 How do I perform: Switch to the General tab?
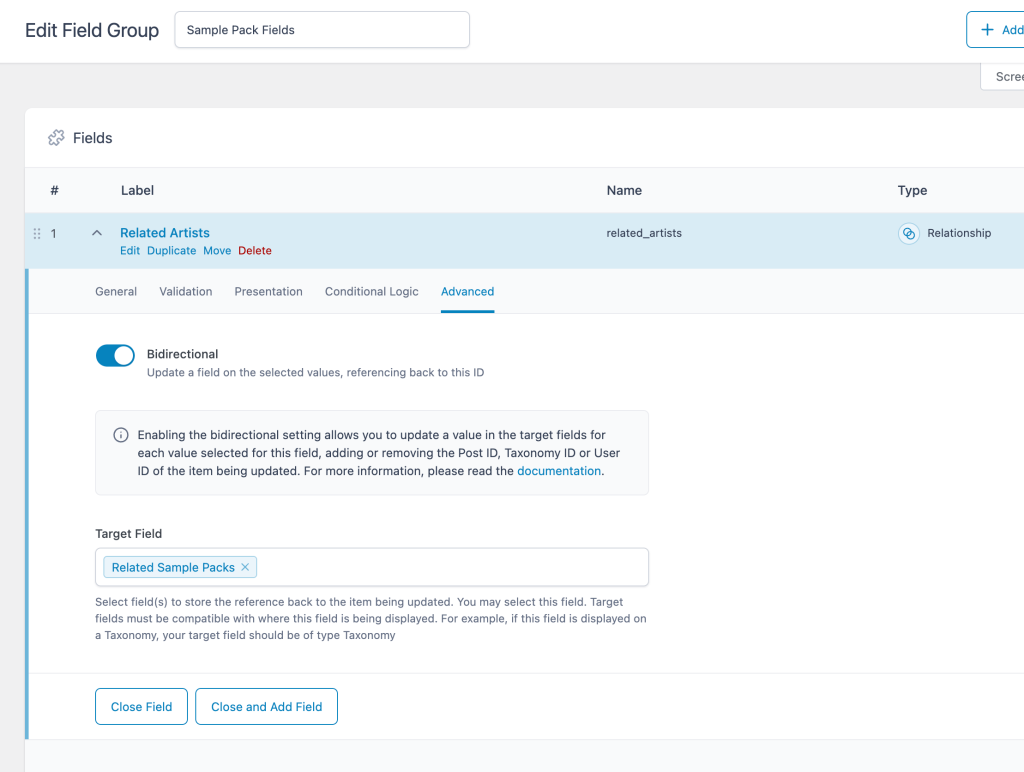[116, 292]
